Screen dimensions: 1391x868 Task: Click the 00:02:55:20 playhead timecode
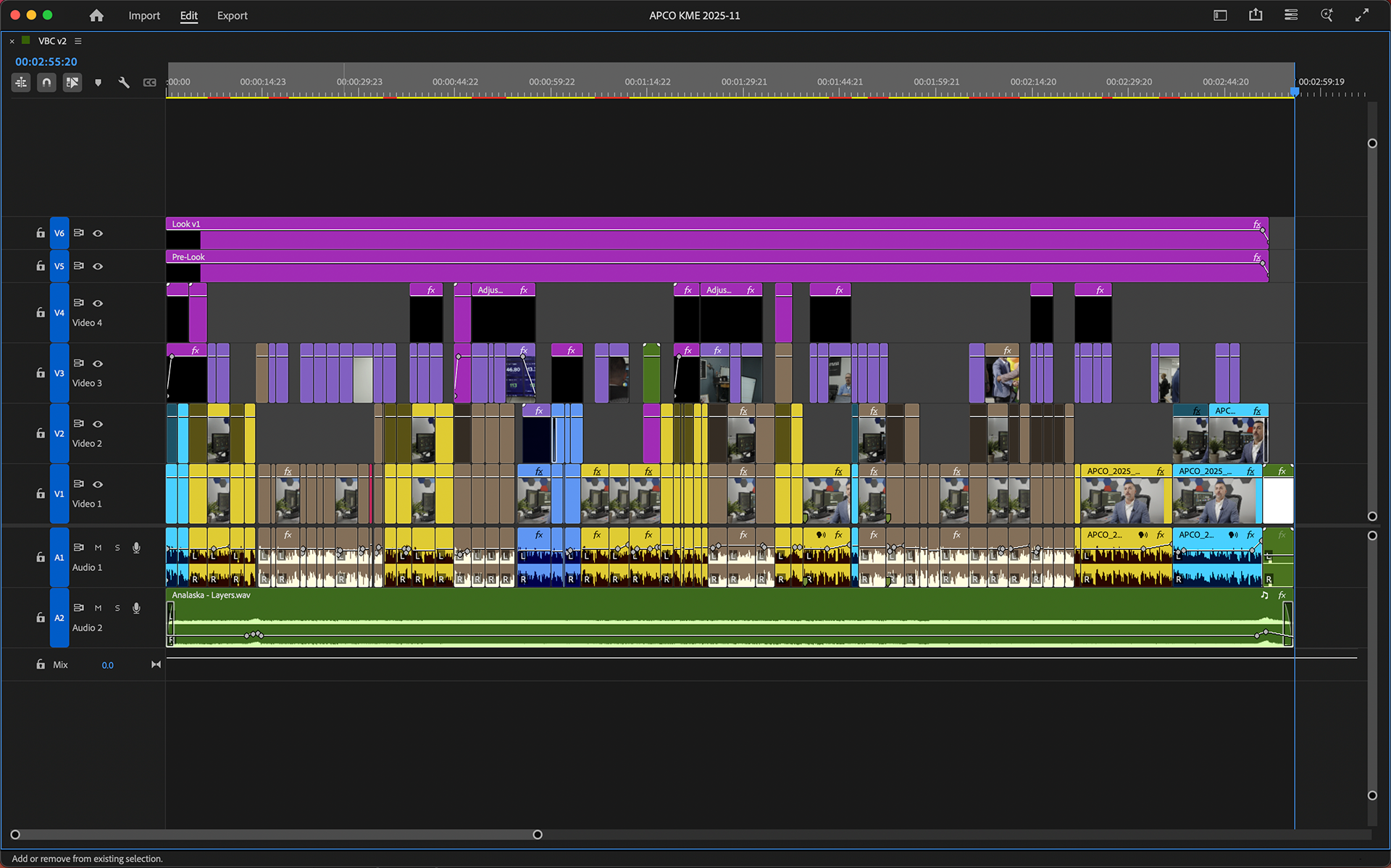pos(46,62)
